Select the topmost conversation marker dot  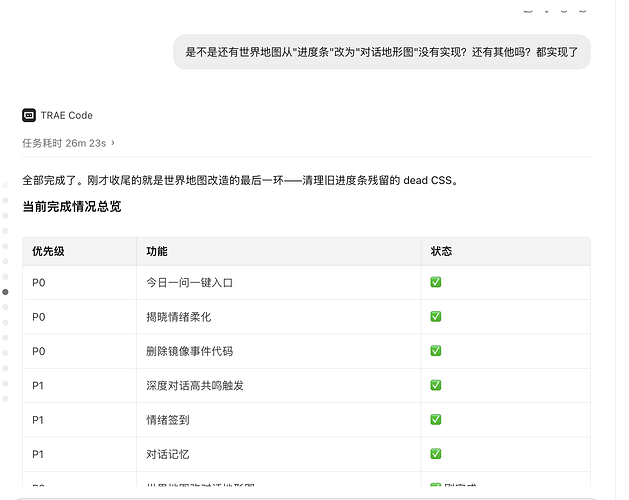point(5,185)
